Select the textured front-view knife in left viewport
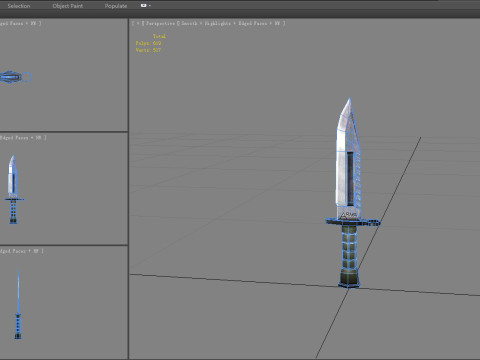Image resolution: width=480 pixels, height=360 pixels. (x=13, y=189)
